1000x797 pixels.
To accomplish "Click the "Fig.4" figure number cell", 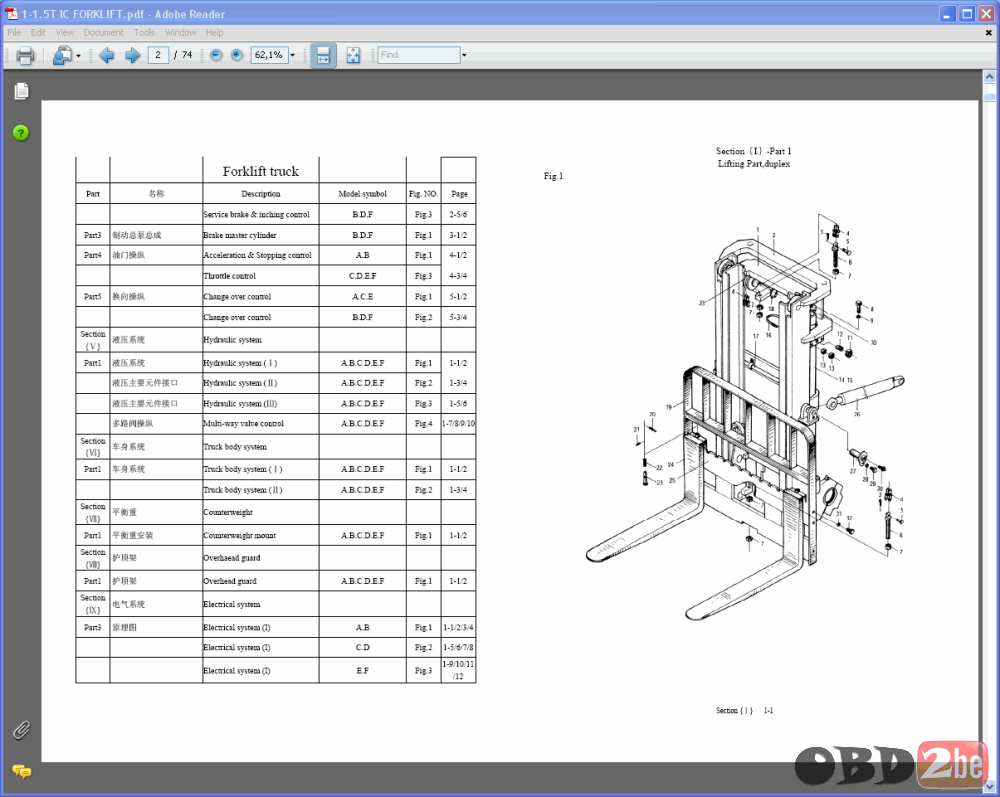I will click(x=423, y=423).
